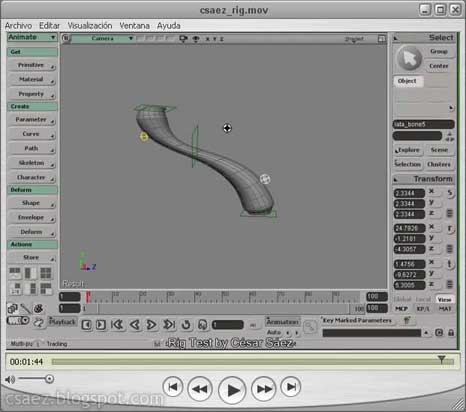Expand the Skeleton menu button
The height and width of the screenshot is (412, 466).
[32, 163]
